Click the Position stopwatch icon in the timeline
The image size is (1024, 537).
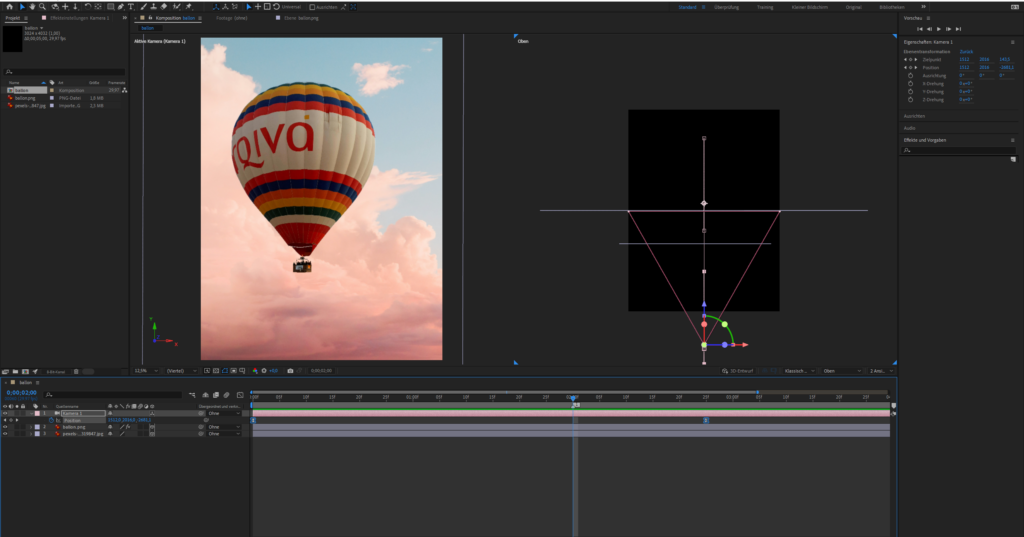click(x=51, y=420)
